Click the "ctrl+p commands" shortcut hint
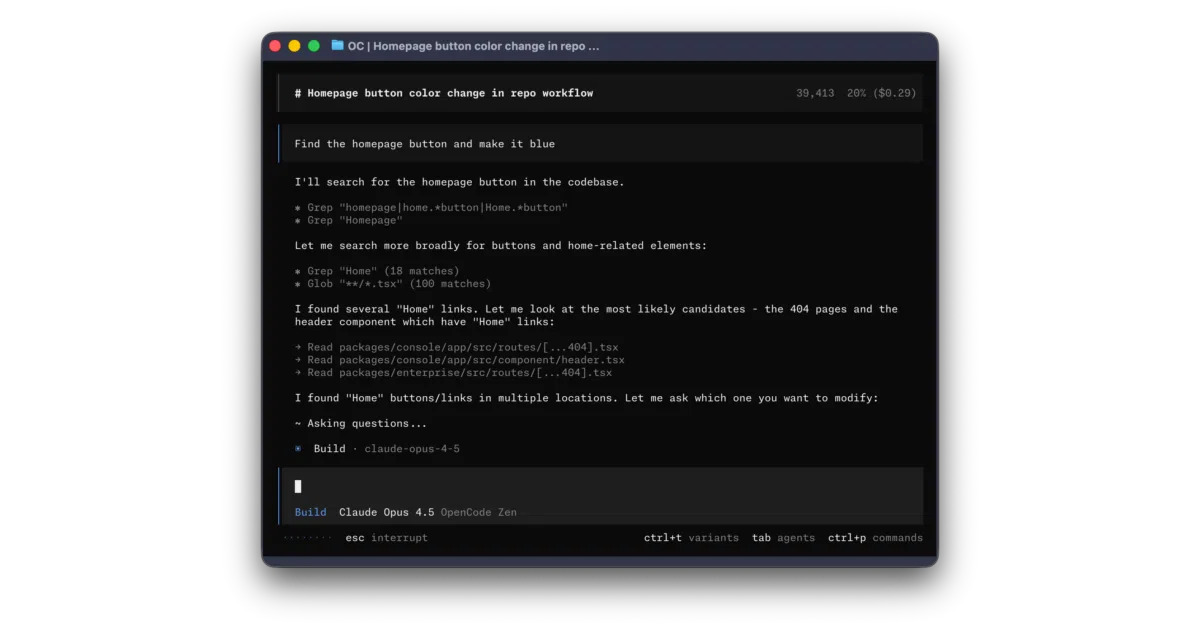Image resolution: width=1200 pixels, height=630 pixels. pos(875,538)
